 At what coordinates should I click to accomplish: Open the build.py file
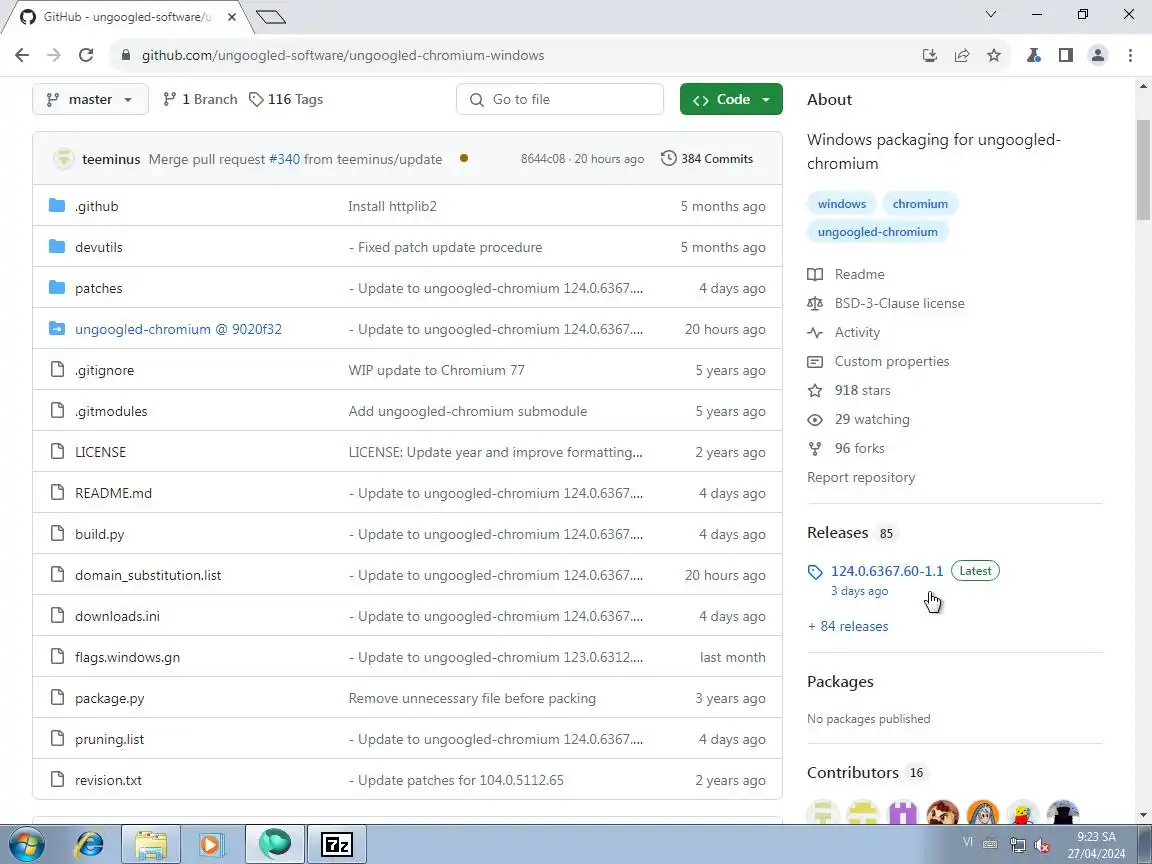pyautogui.click(x=99, y=535)
